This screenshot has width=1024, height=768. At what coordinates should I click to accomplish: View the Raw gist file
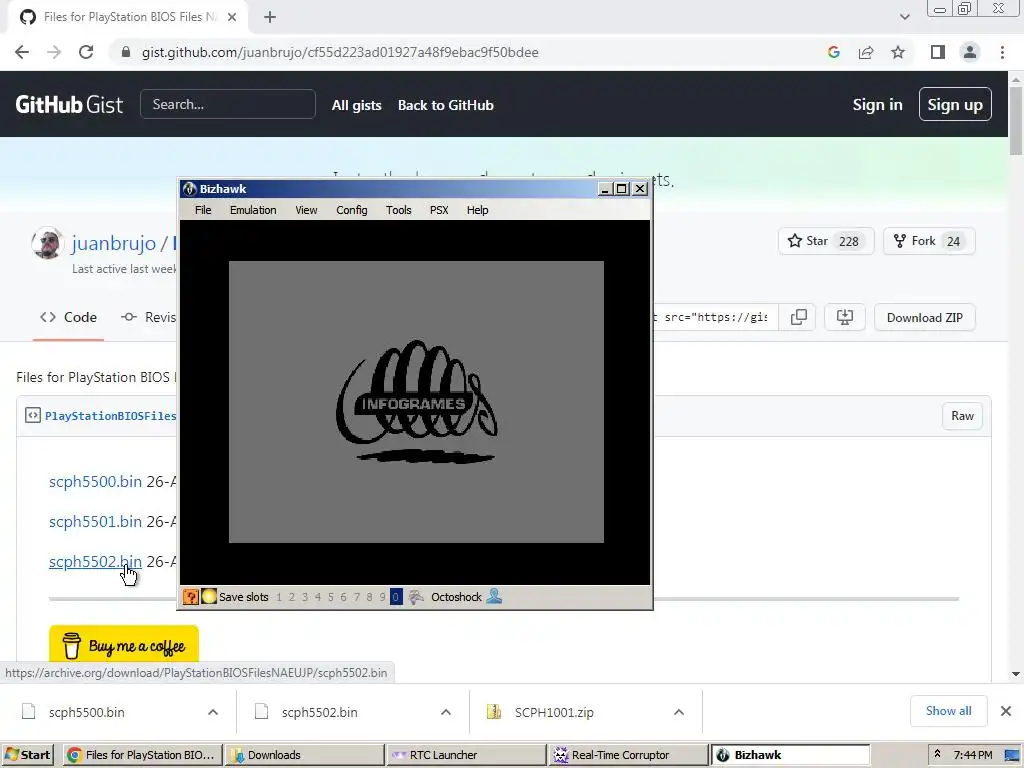pyautogui.click(x=962, y=416)
